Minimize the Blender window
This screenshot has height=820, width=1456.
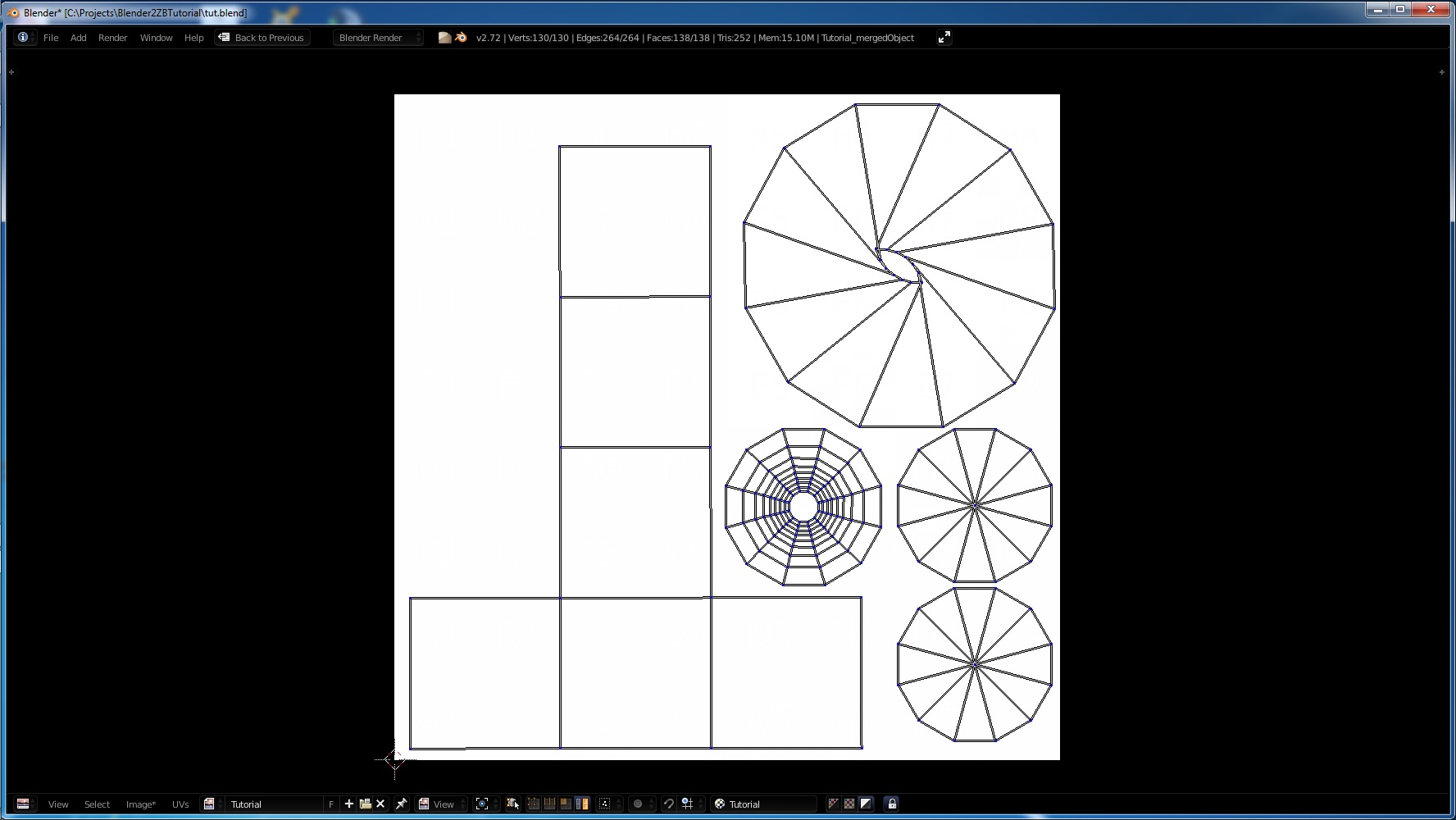(1377, 10)
